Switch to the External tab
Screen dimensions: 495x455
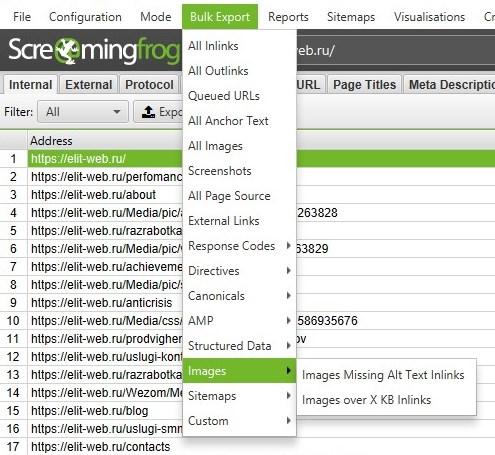89,85
